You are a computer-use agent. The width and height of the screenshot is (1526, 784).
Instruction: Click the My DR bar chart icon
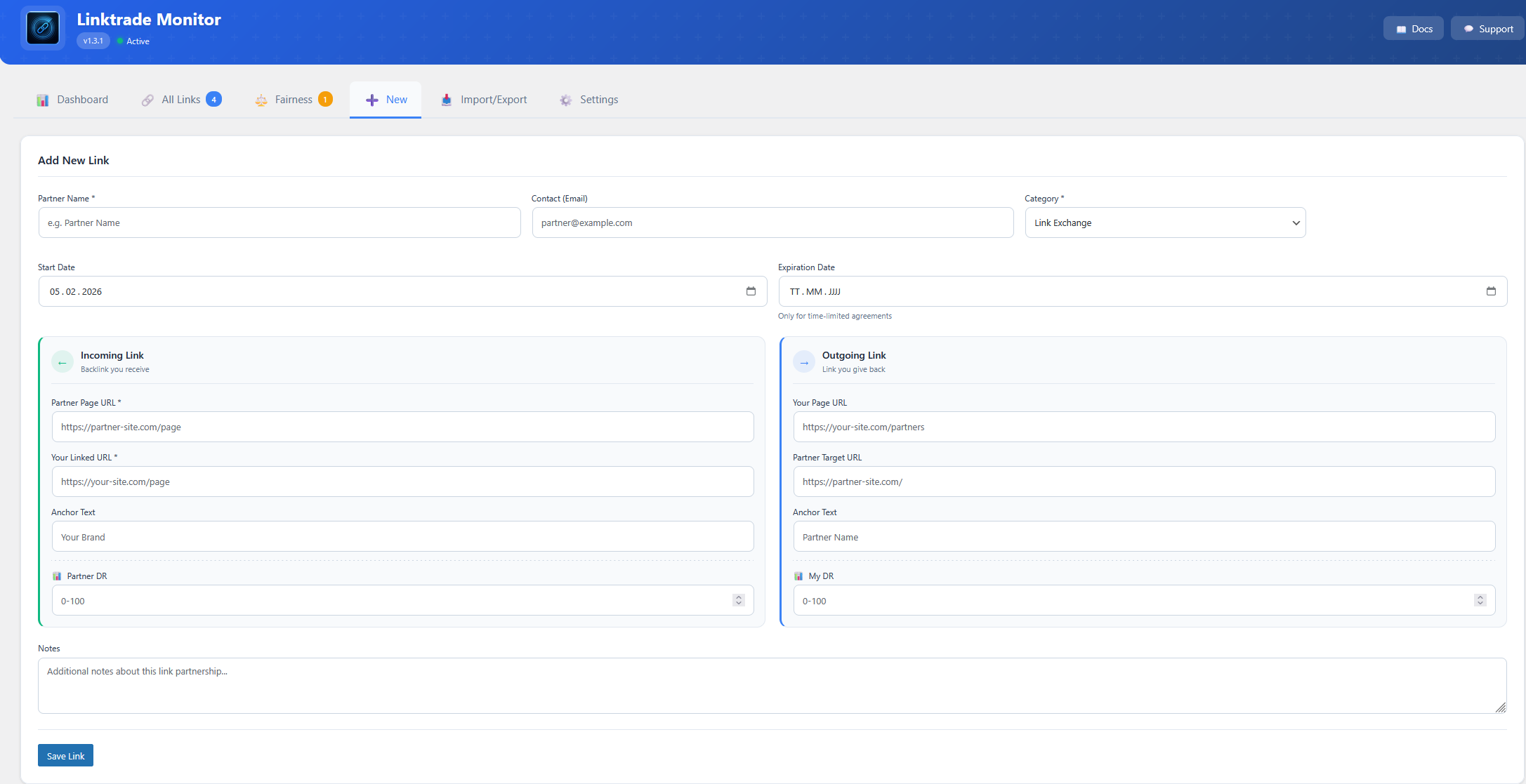pos(798,576)
